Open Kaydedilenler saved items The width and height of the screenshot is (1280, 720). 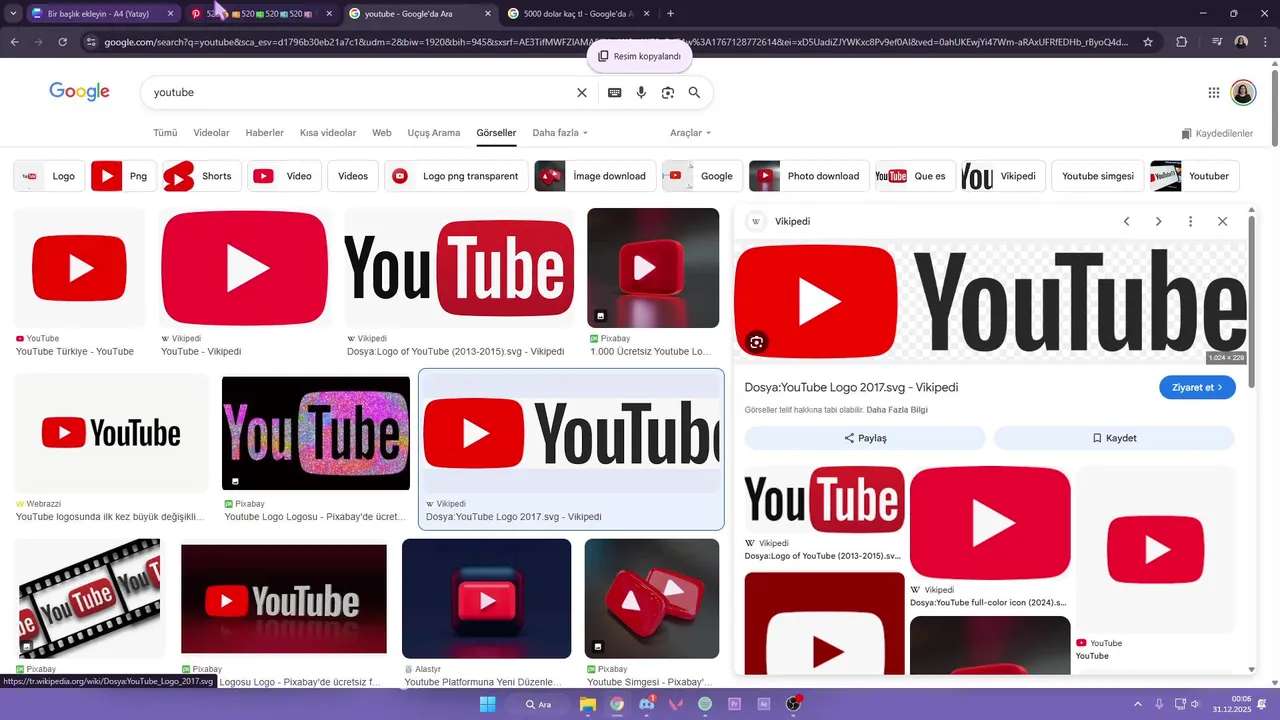[1217, 133]
